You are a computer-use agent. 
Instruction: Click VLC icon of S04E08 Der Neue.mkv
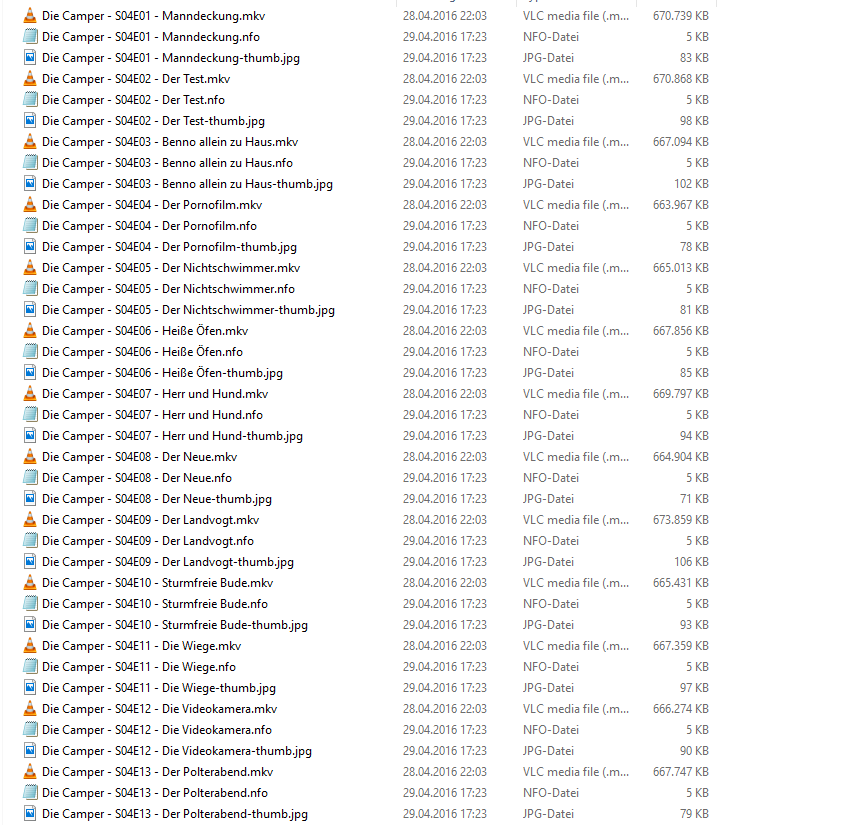(x=30, y=457)
